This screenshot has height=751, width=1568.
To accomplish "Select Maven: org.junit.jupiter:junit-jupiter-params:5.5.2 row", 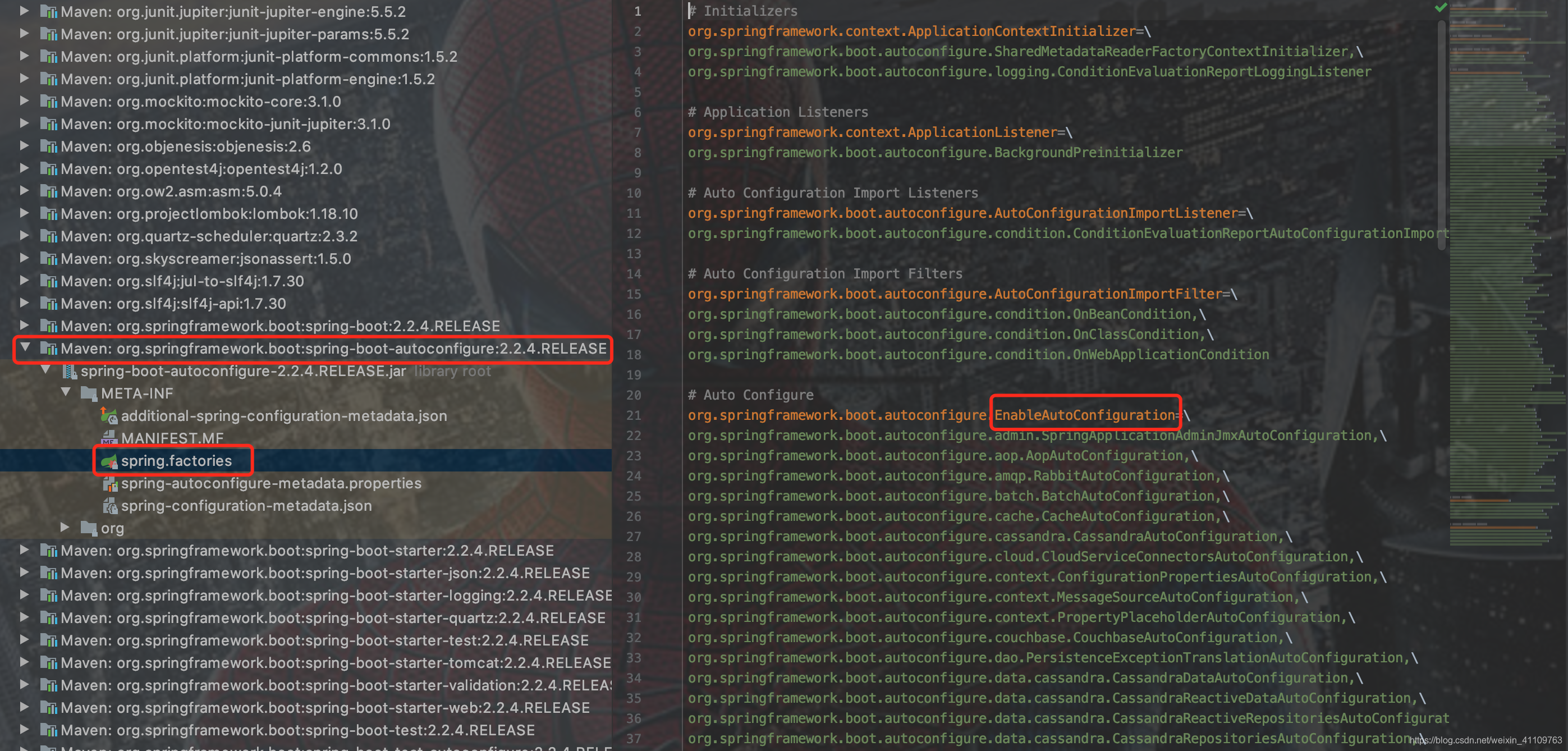I will (305, 34).
